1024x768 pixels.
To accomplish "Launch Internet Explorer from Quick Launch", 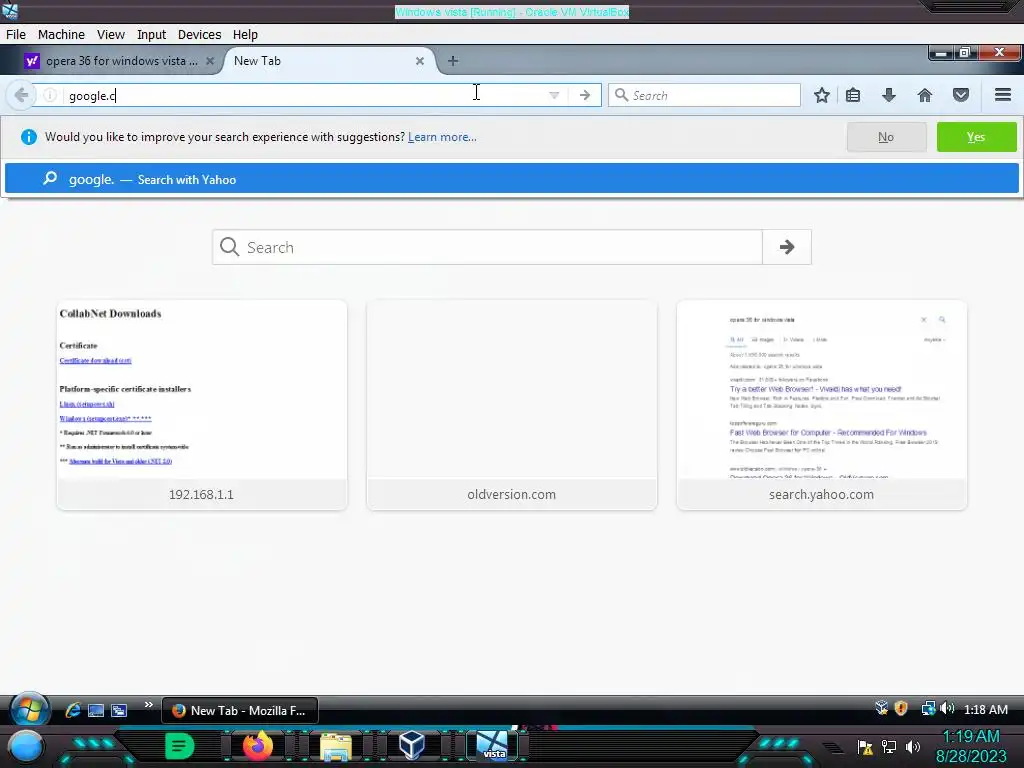I will 72,711.
